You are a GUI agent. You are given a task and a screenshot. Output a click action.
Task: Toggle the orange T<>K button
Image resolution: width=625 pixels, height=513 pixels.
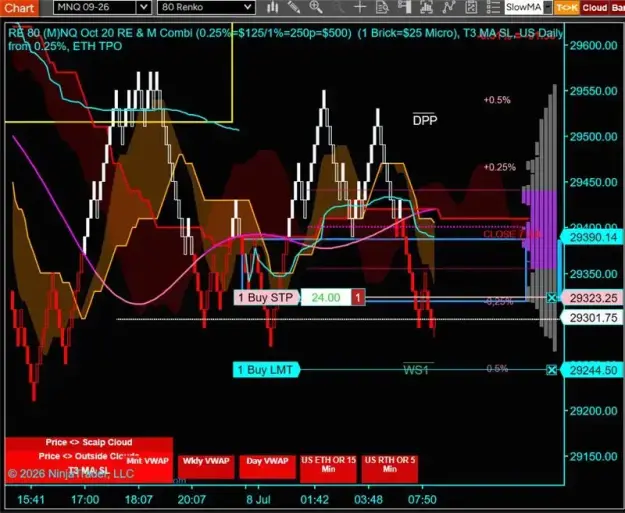567,8
